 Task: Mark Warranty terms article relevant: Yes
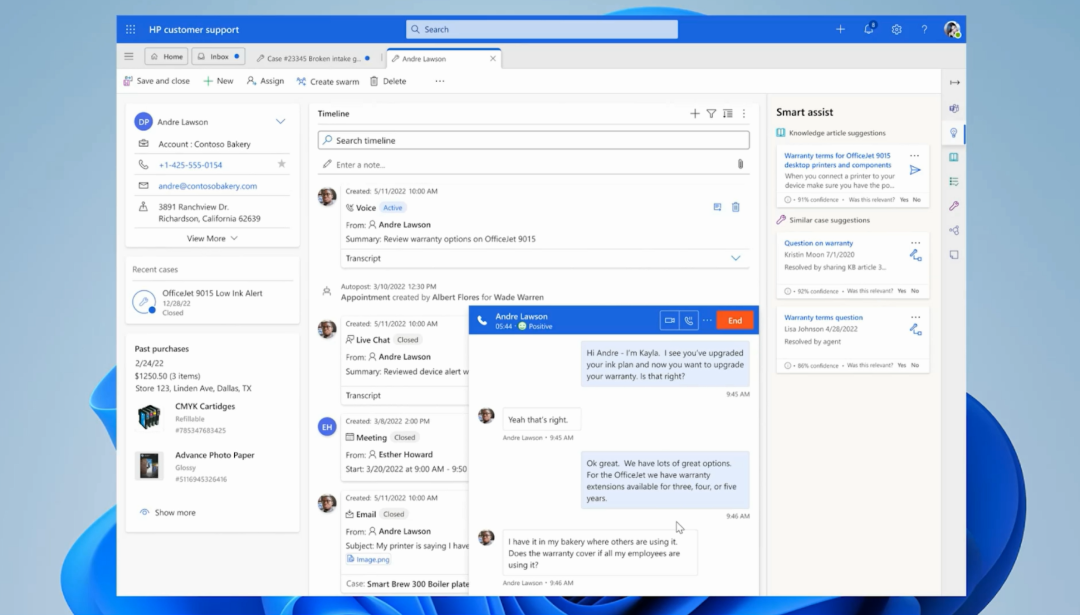tap(904, 200)
